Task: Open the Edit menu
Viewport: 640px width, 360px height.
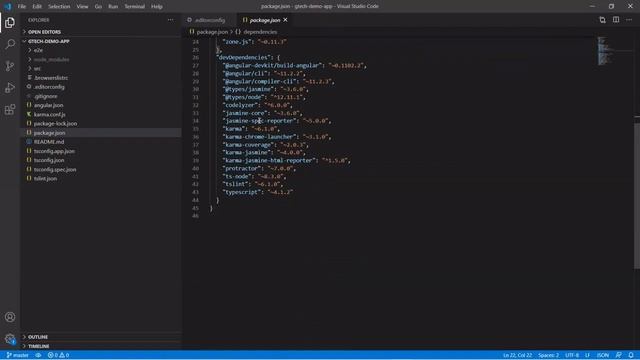Action: (37, 7)
